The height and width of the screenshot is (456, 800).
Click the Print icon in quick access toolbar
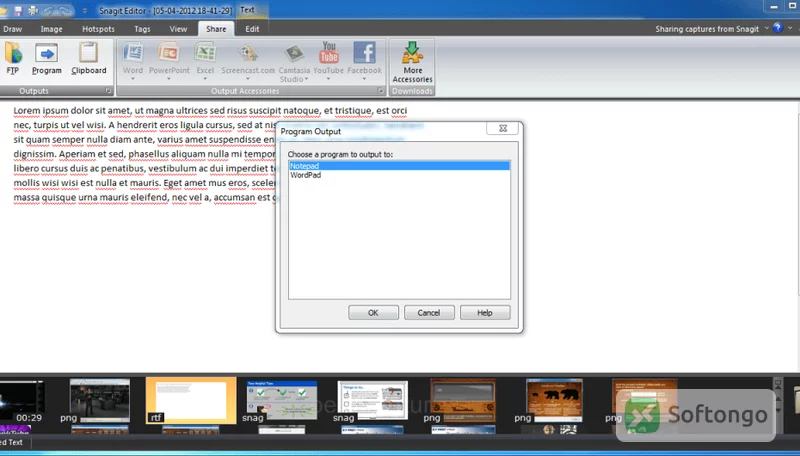34,10
